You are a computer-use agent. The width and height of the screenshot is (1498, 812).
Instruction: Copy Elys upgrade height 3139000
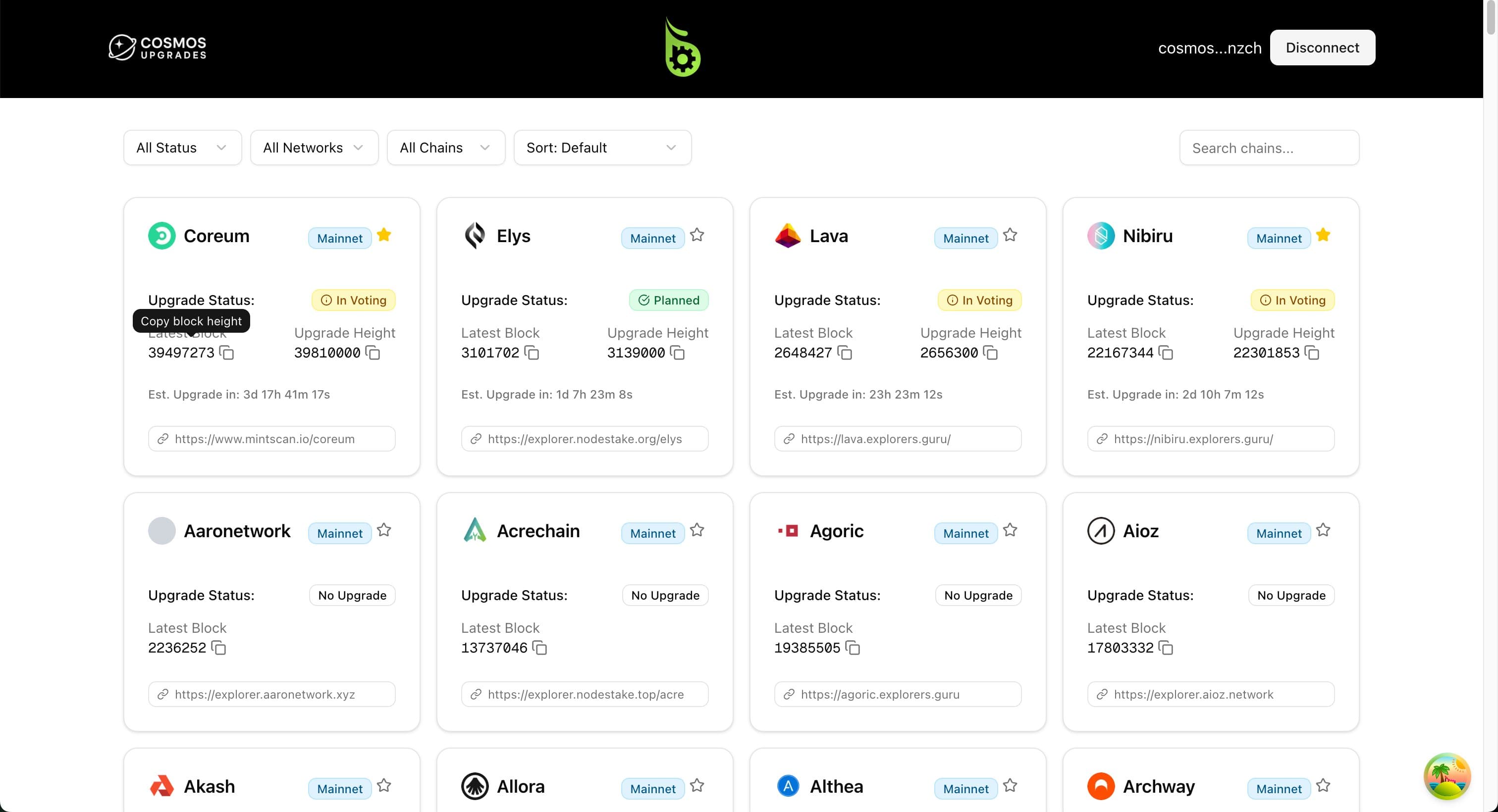tap(678, 353)
